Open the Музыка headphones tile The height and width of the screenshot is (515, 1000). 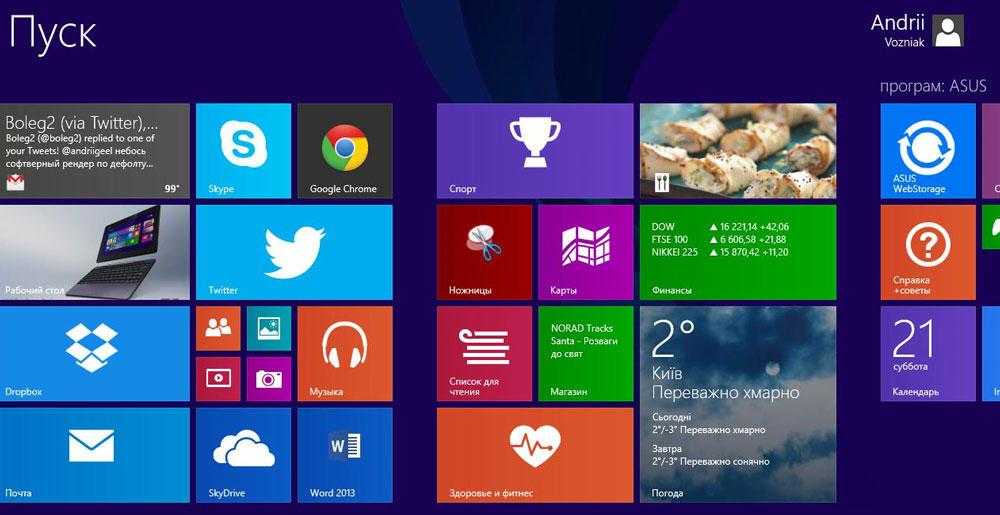(344, 353)
